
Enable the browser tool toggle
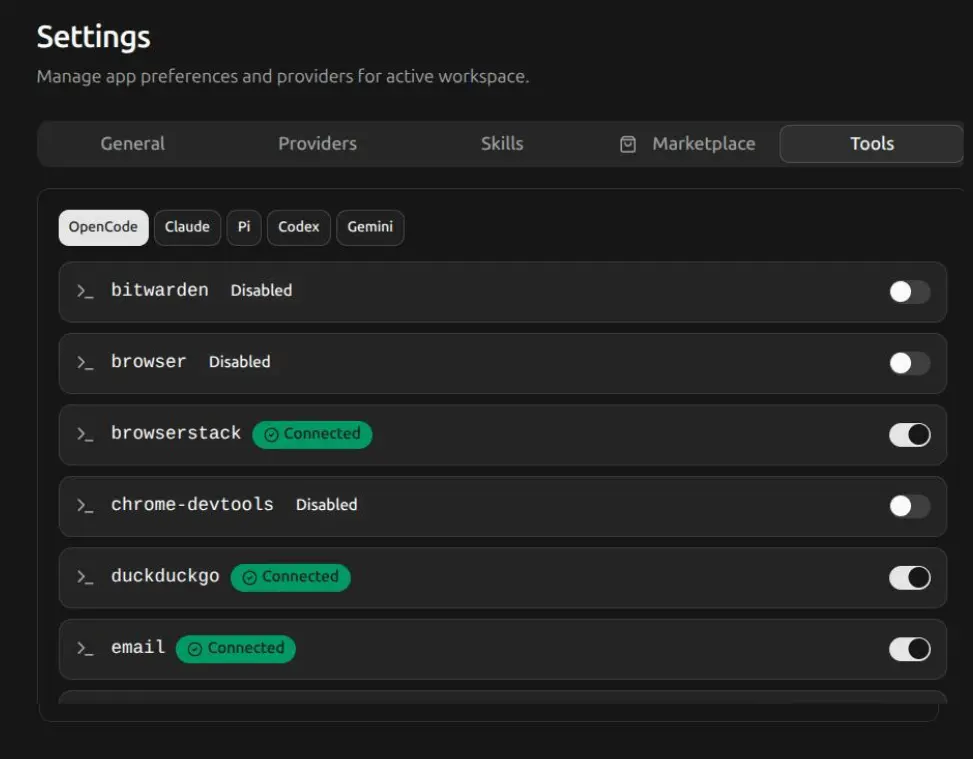pyautogui.click(x=909, y=363)
